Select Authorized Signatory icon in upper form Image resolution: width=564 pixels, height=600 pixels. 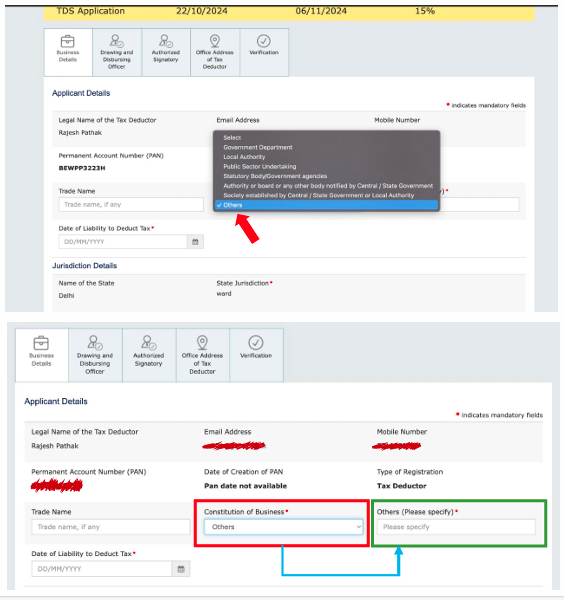pos(166,41)
